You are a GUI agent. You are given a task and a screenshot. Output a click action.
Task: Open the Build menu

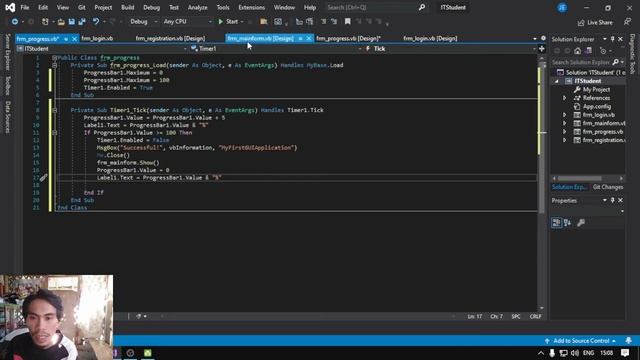click(x=127, y=7)
